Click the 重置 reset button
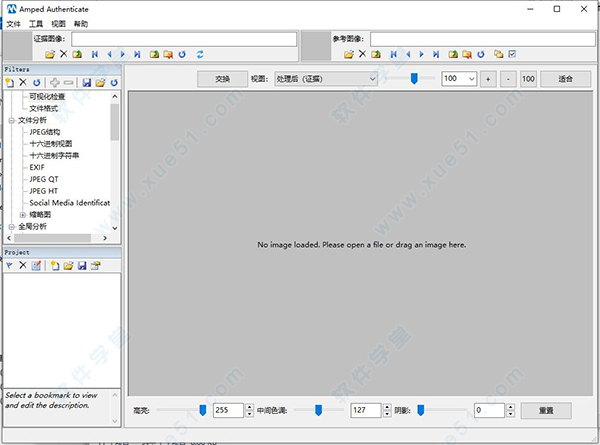Screen dimensions: 600x445 [x=546, y=410]
